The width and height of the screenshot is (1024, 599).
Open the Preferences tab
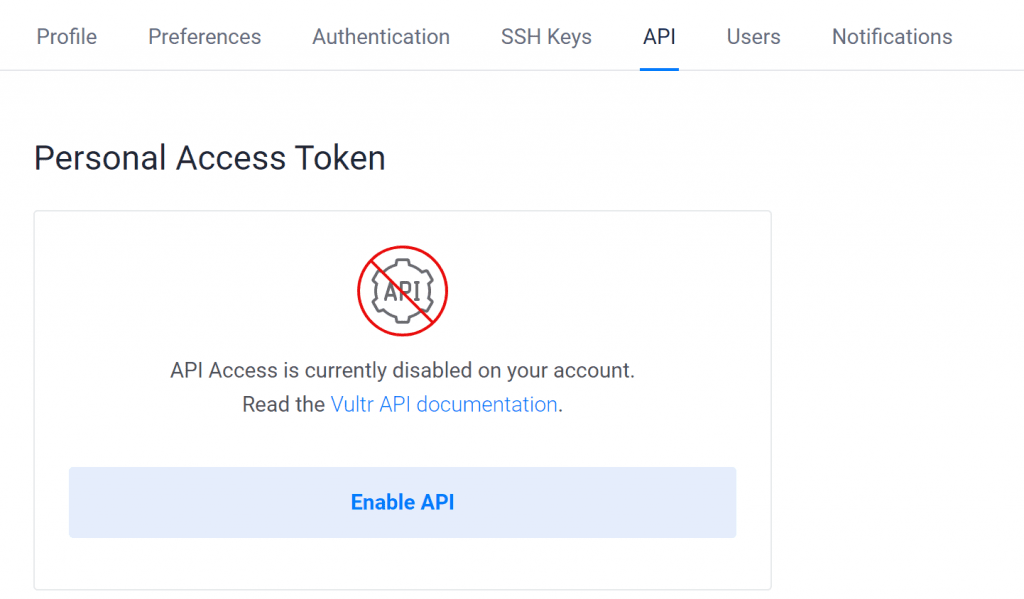pos(204,36)
